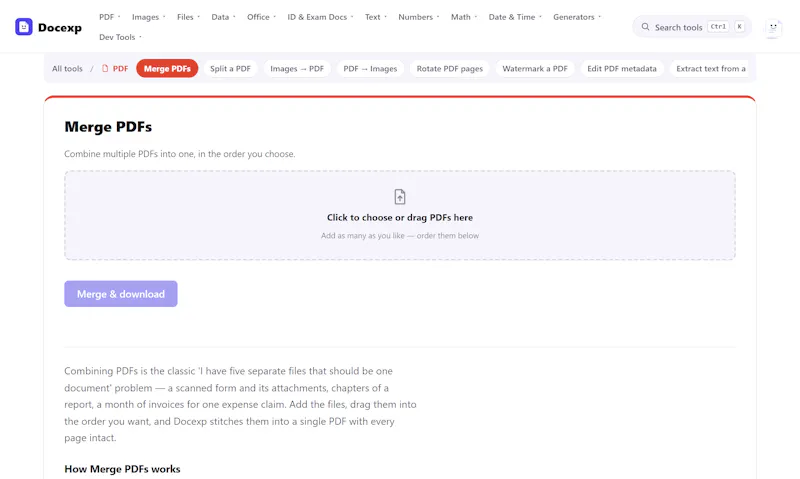Click the Merge & download button
The width and height of the screenshot is (800, 479).
pos(121,294)
